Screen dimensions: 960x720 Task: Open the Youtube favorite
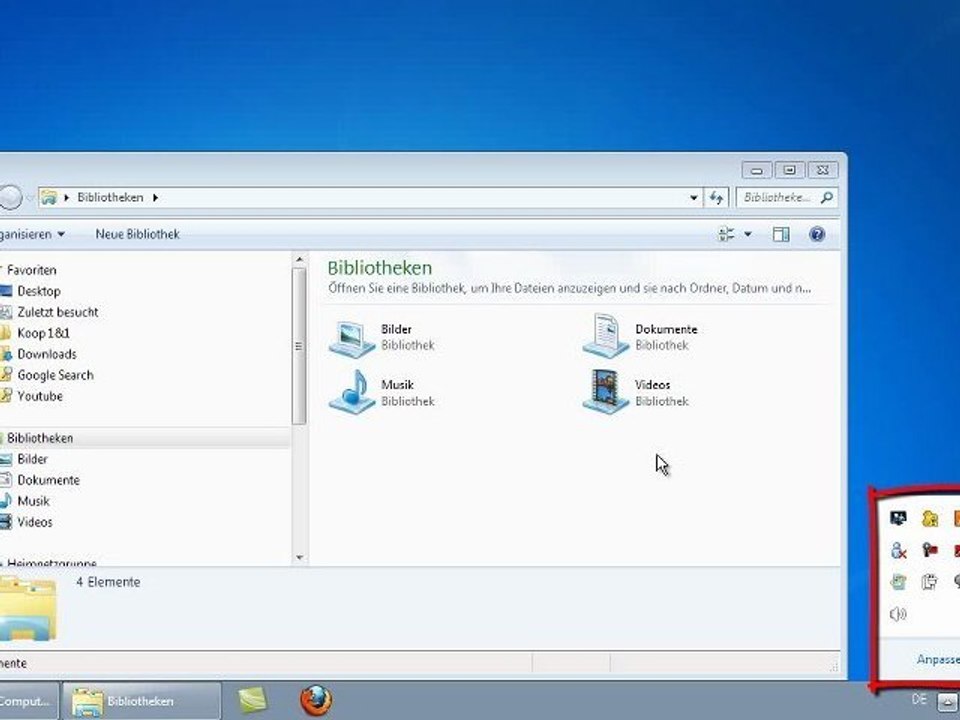click(x=40, y=396)
